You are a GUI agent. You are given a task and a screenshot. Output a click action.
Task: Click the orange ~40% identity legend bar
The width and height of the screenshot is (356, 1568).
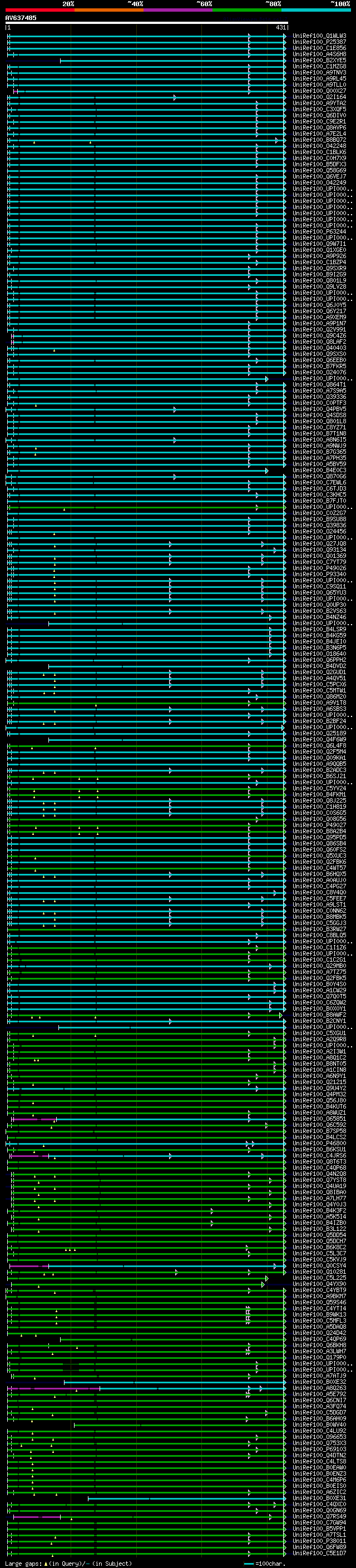(109, 10)
